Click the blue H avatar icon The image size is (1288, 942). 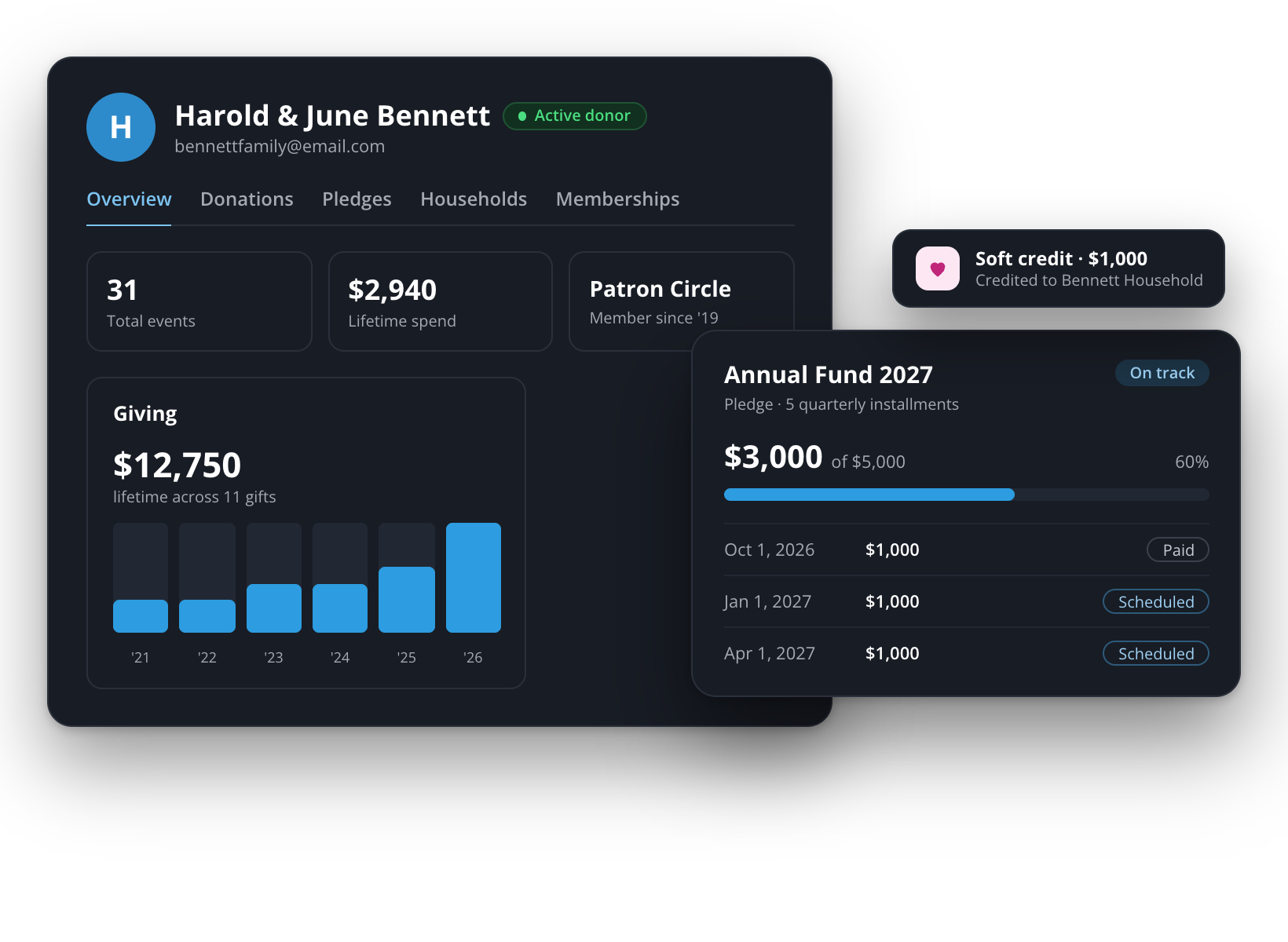tap(121, 127)
